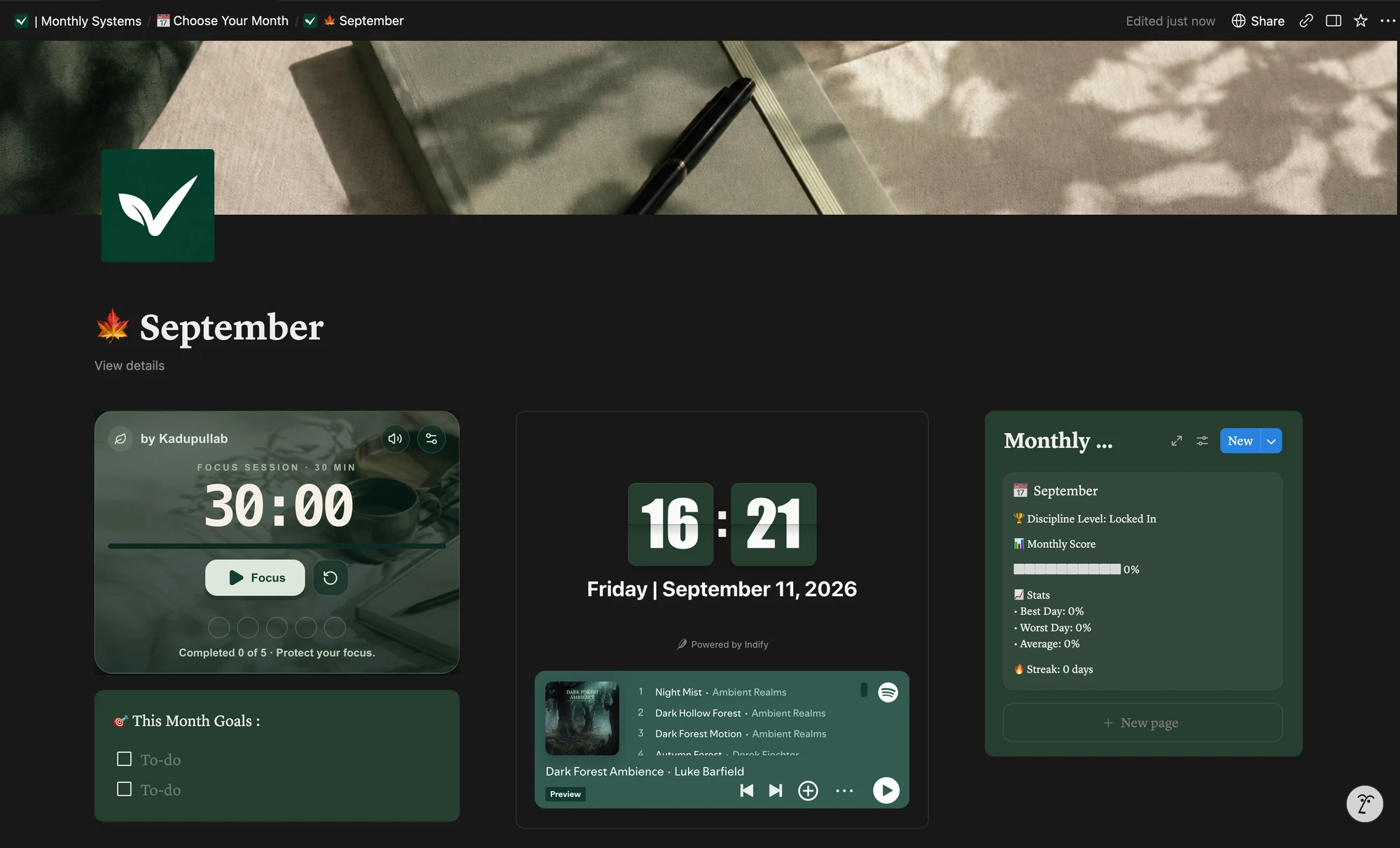Click the green checkmark page icon
The image size is (1400, 848).
[x=158, y=206]
